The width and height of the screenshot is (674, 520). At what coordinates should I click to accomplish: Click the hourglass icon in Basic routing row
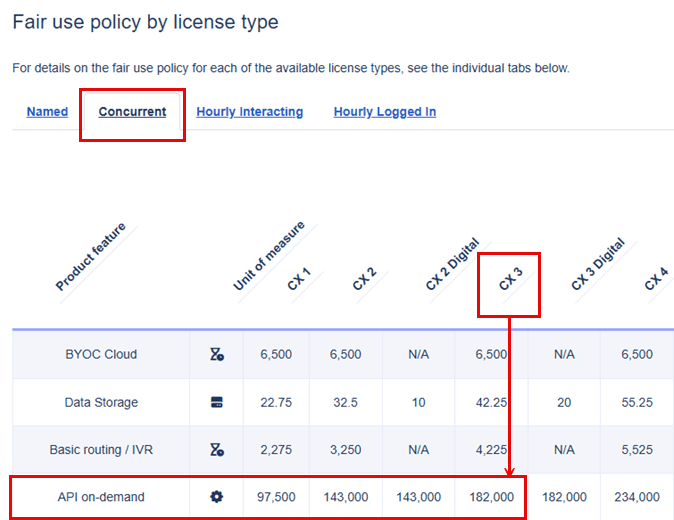click(216, 450)
